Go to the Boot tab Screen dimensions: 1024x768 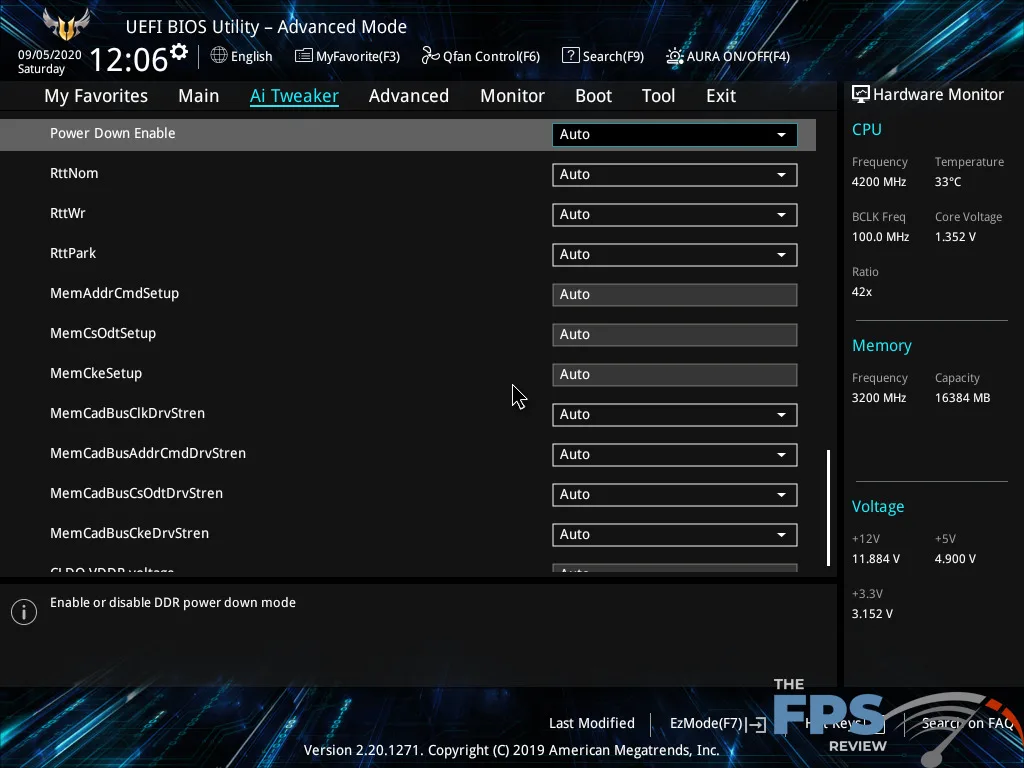coord(594,96)
